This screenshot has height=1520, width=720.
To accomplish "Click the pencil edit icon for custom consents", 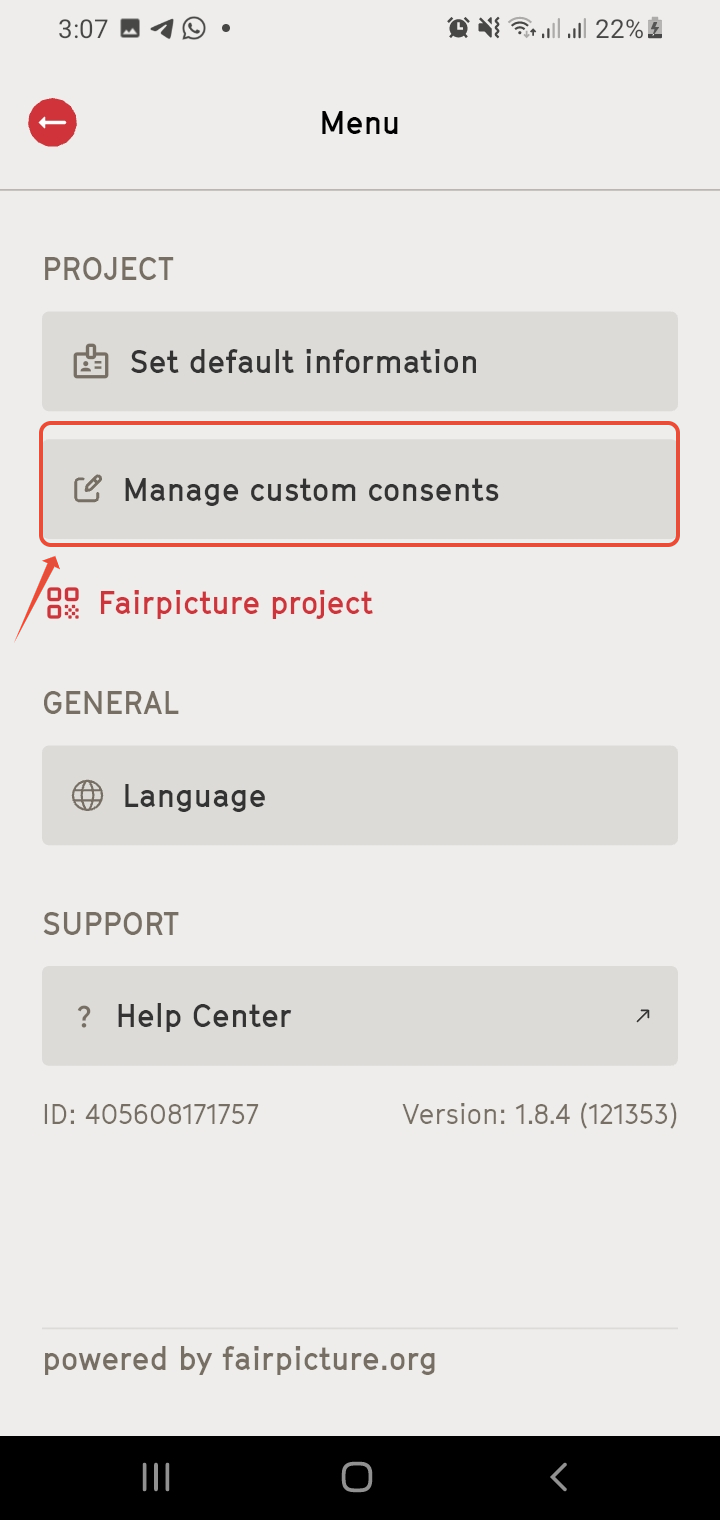I will coord(88,489).
